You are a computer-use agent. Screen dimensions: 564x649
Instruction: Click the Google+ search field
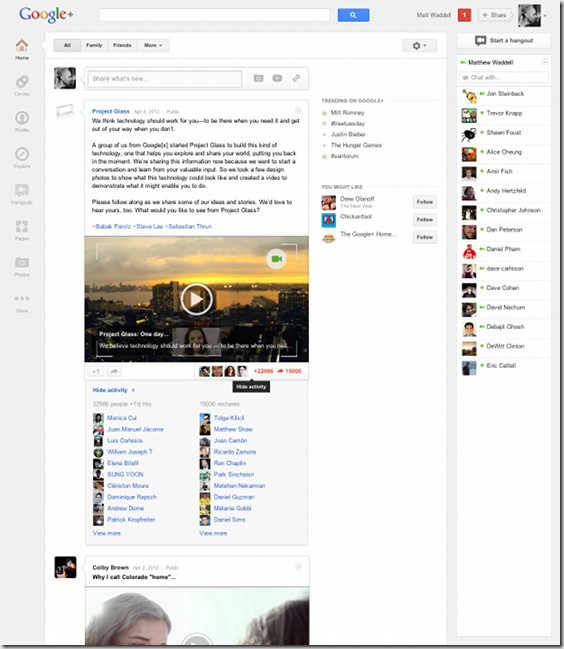click(x=214, y=15)
